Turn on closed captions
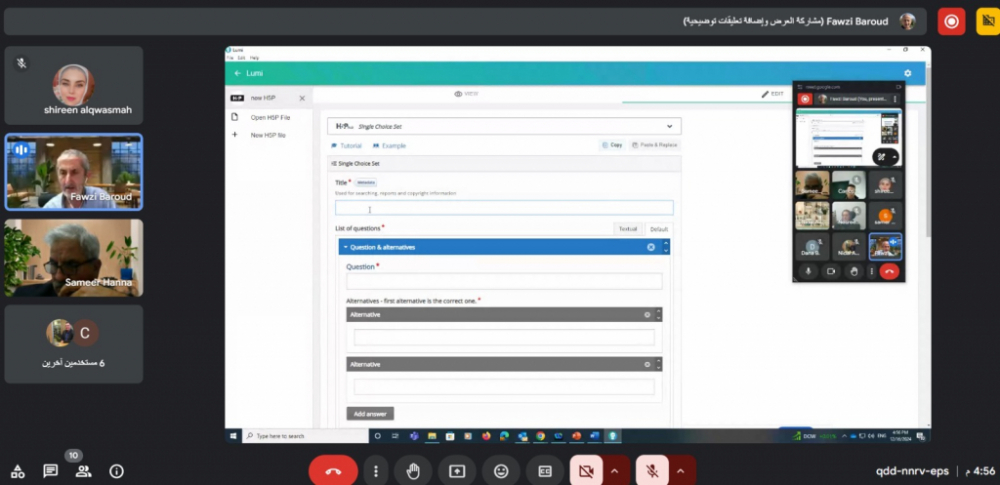Screen dimensions: 1000x485 point(545,471)
